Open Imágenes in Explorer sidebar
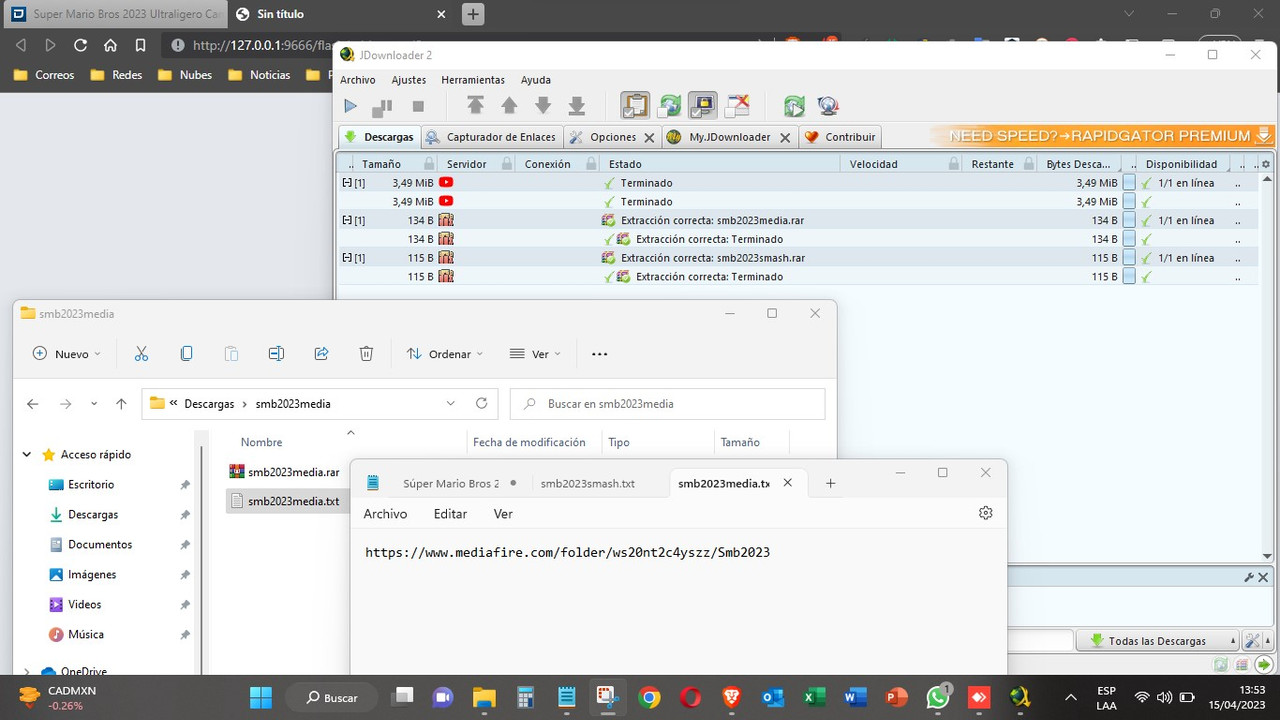 pyautogui.click(x=92, y=575)
